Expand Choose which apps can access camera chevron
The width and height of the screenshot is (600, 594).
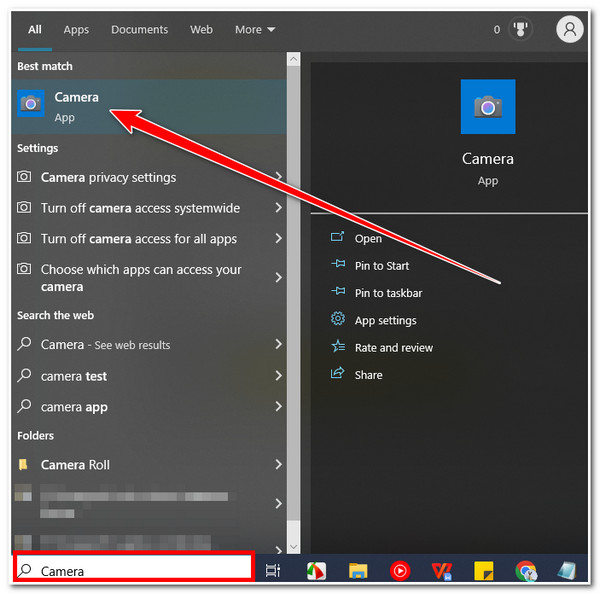[x=279, y=277]
